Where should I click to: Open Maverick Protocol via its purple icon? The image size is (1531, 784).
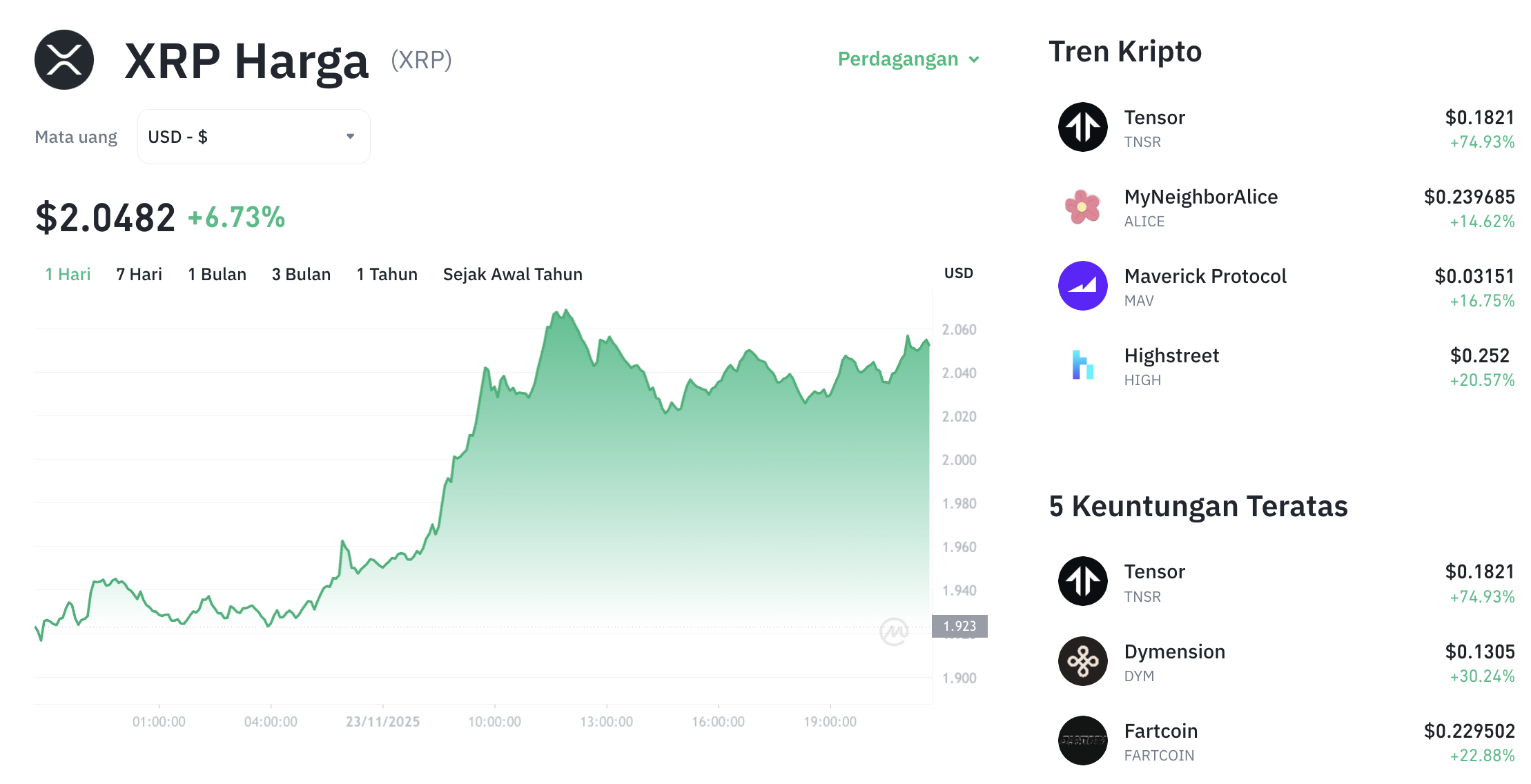[x=1082, y=286]
